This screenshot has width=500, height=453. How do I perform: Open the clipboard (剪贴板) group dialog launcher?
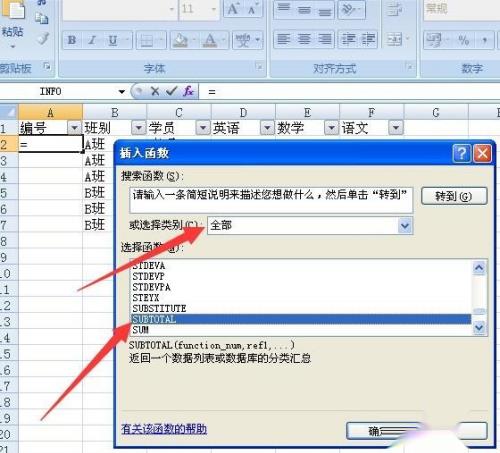coord(47,66)
